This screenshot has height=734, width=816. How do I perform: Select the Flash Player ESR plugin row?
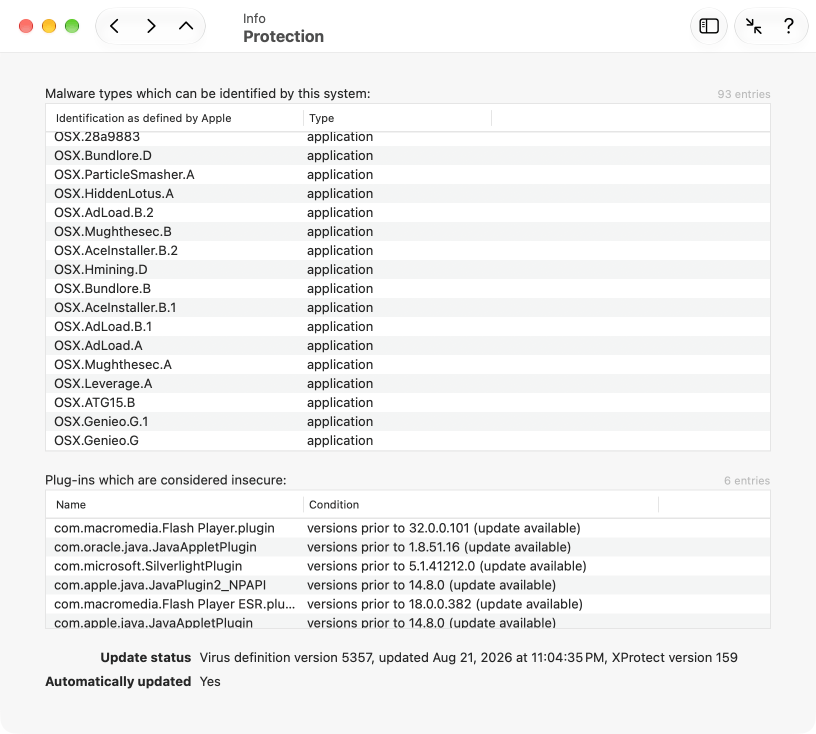pyautogui.click(x=408, y=604)
